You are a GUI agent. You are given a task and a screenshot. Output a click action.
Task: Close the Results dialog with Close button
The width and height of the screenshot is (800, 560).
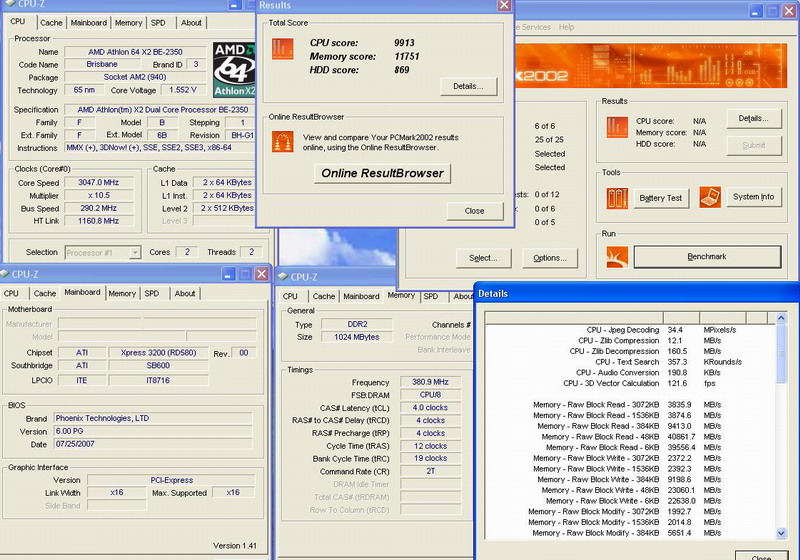pos(474,211)
